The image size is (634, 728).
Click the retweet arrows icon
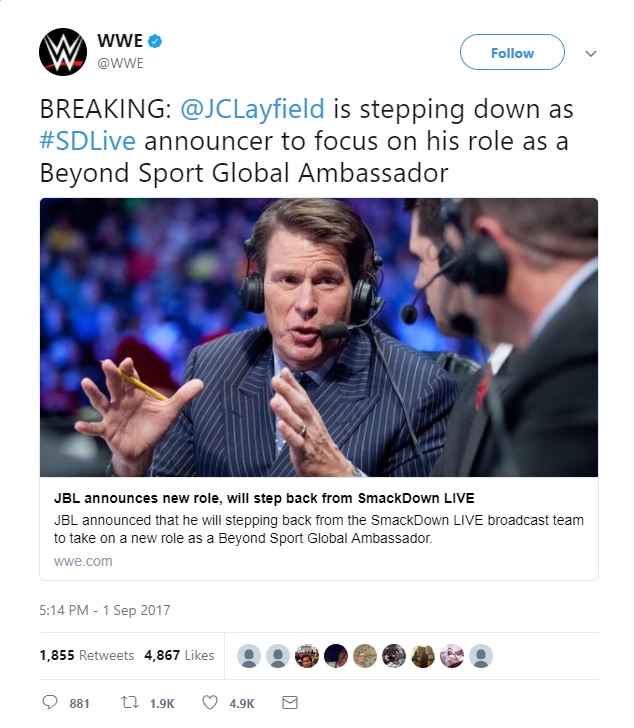tap(126, 702)
